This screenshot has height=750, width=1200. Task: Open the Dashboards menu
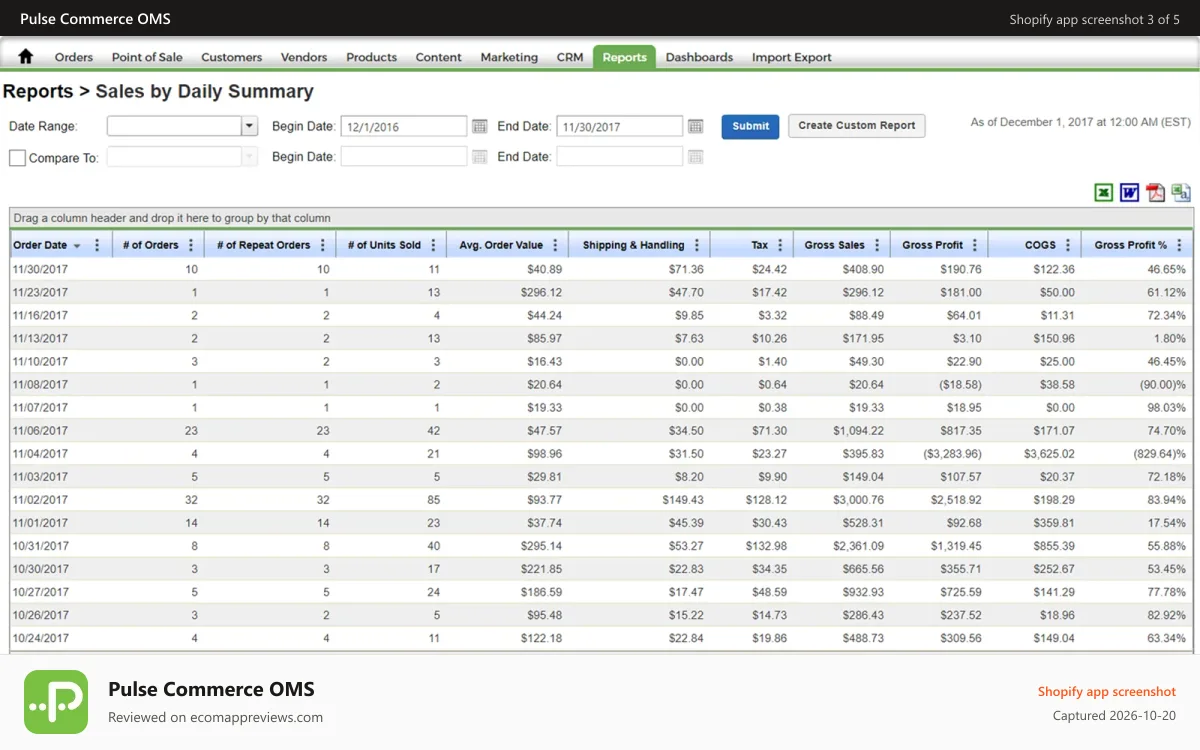(x=699, y=57)
